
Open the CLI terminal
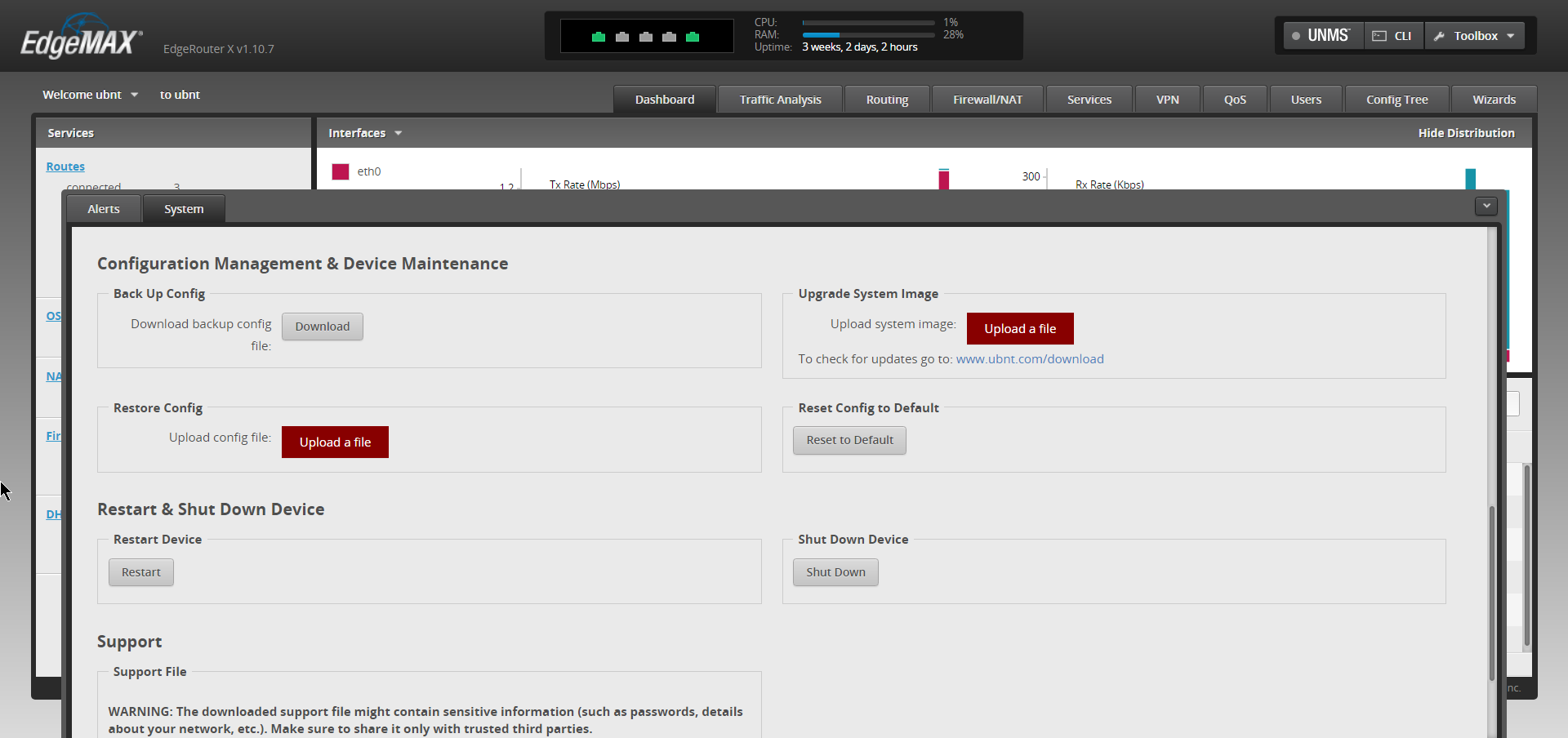[x=1393, y=36]
